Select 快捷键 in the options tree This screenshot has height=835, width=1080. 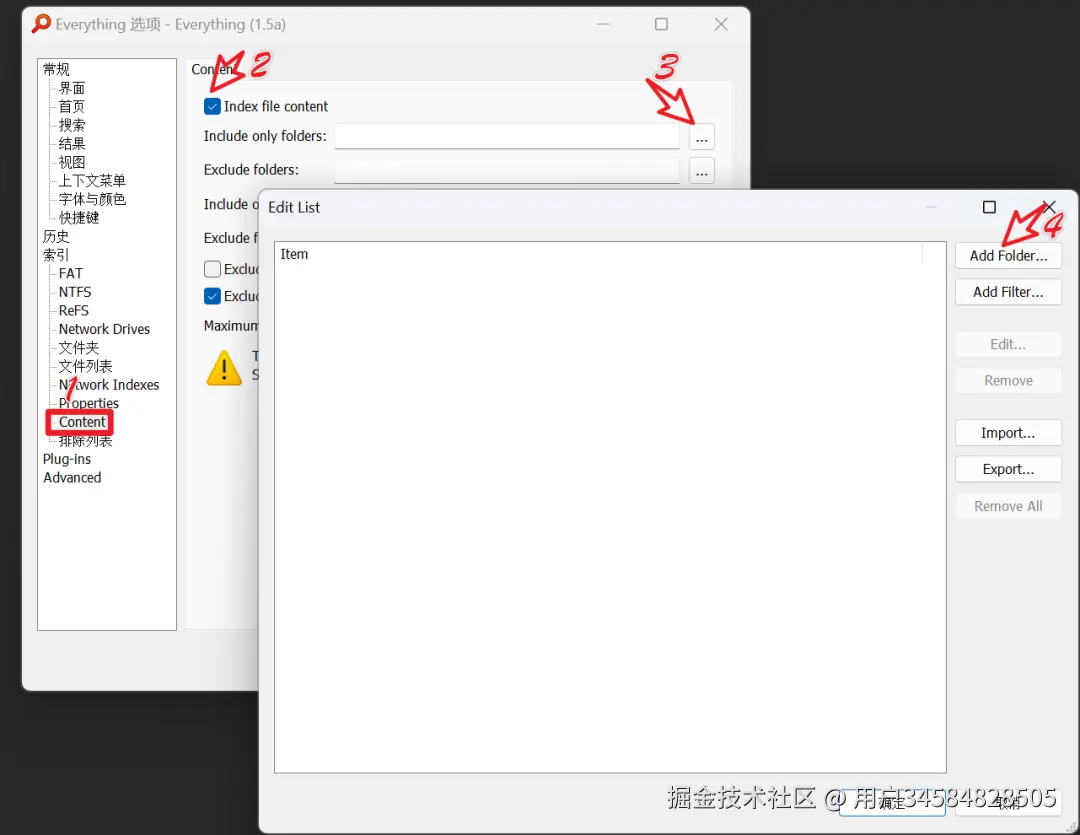tap(79, 218)
